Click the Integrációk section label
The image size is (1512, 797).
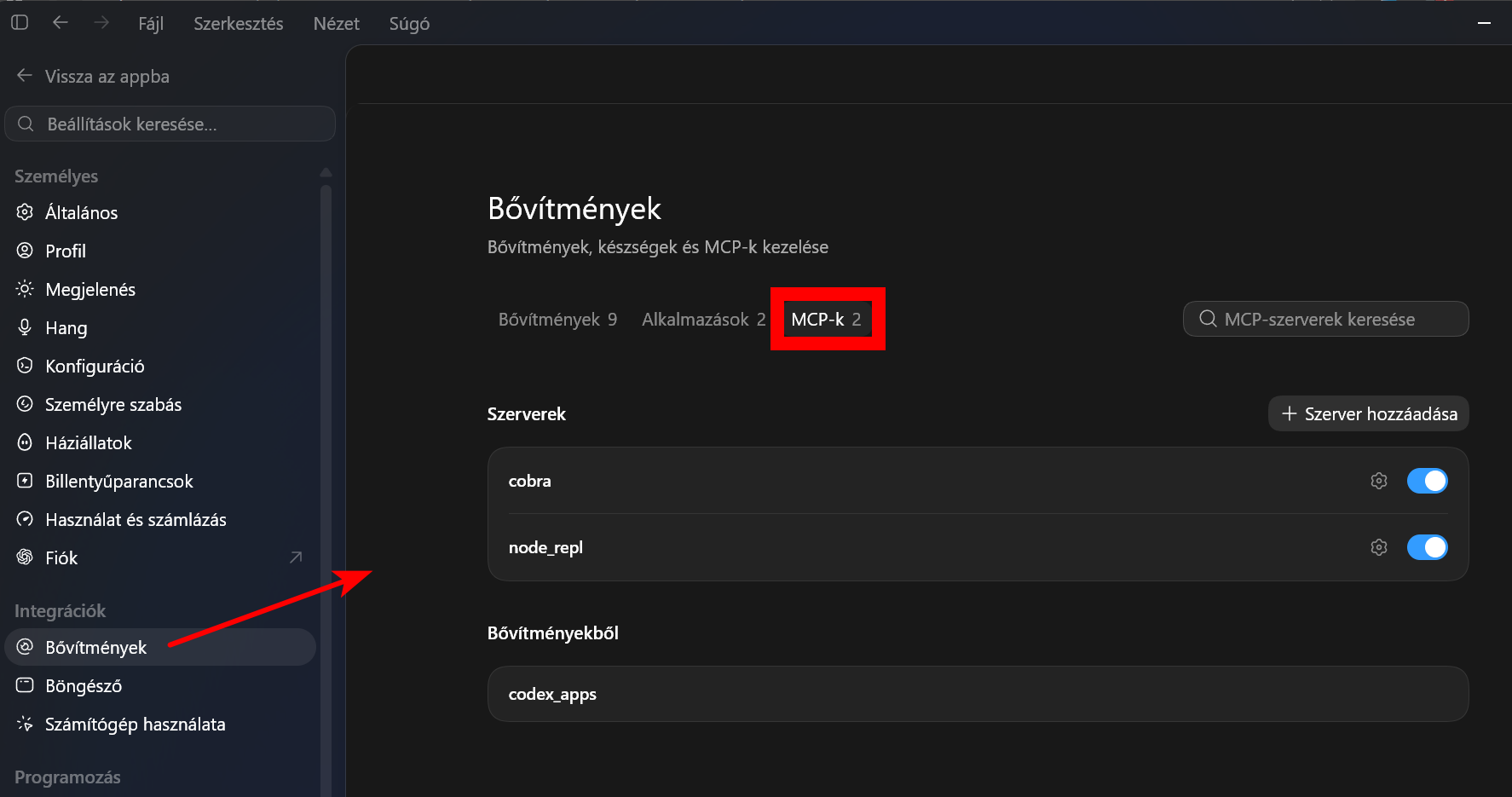(x=60, y=611)
